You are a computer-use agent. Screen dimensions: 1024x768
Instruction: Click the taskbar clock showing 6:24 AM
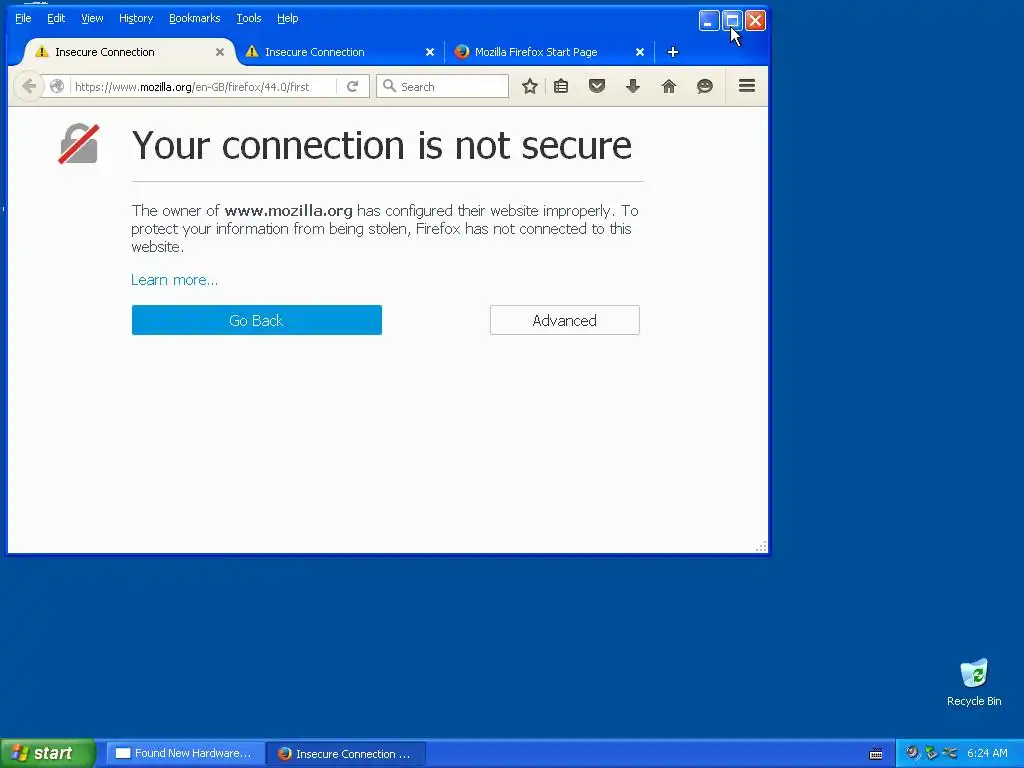[987, 754]
